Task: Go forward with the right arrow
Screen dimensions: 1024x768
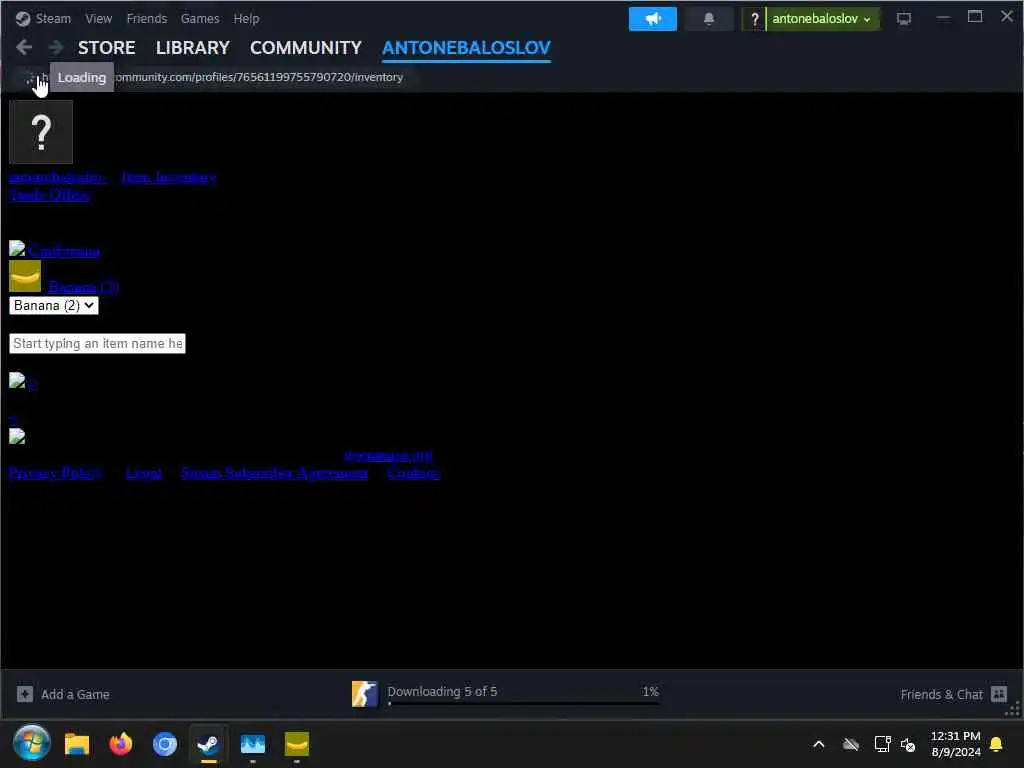Action: [56, 47]
